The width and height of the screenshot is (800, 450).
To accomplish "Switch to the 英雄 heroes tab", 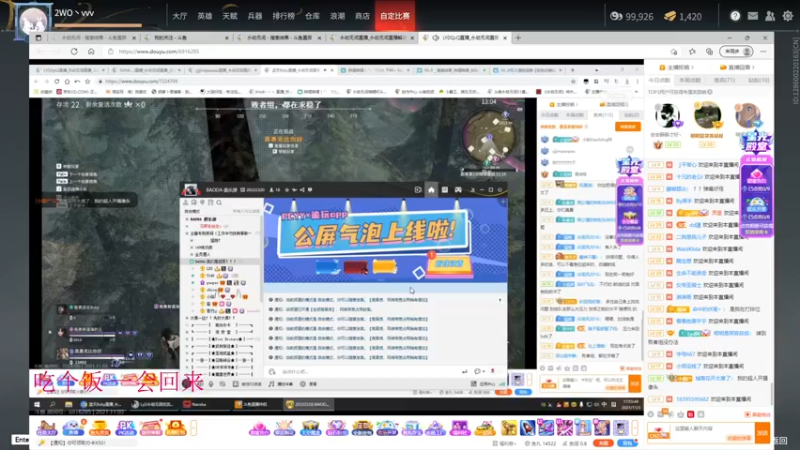I will pos(205,16).
